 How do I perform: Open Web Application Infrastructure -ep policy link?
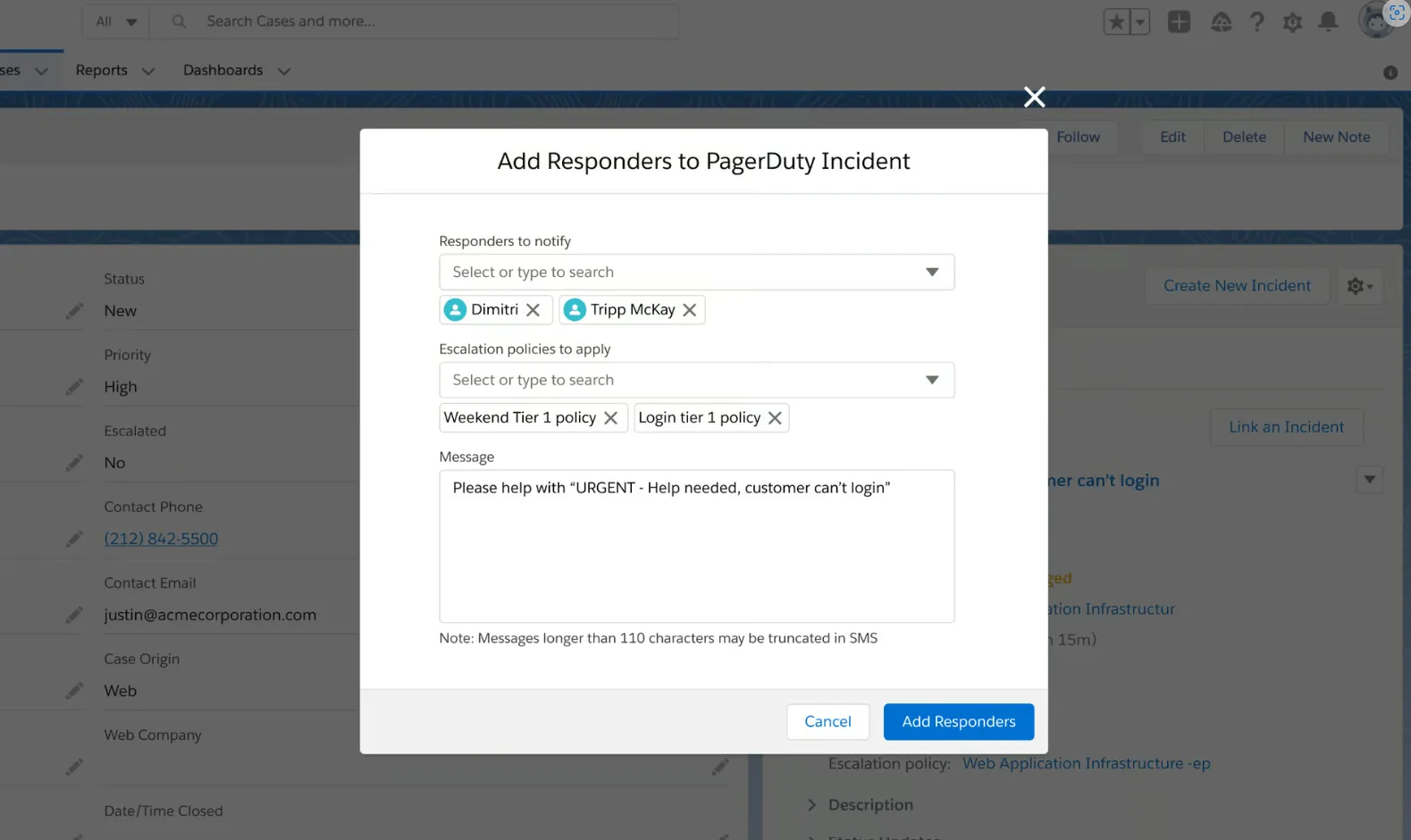[x=1086, y=763]
